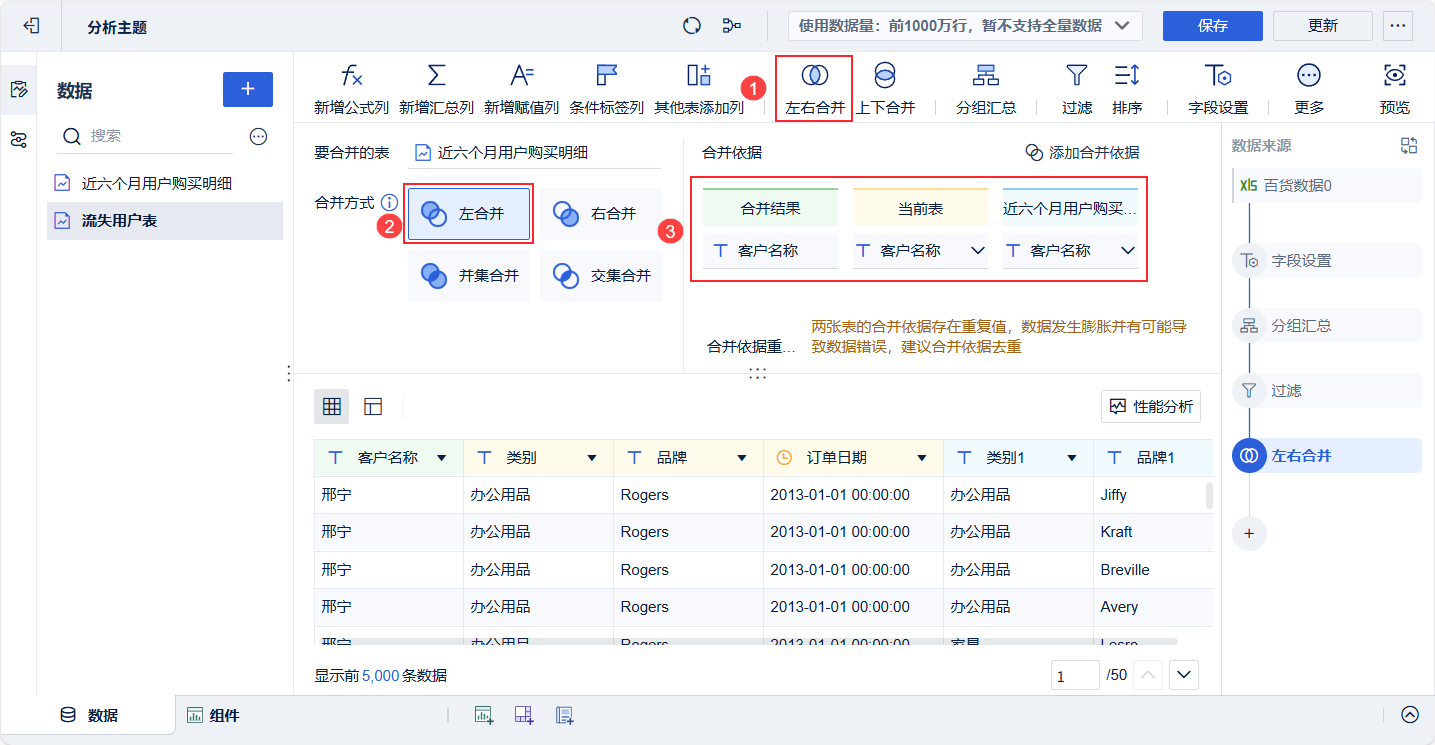The width and height of the screenshot is (1435, 745).
Task: Select the 左右合并 step in the flow panel
Action: click(x=1327, y=456)
